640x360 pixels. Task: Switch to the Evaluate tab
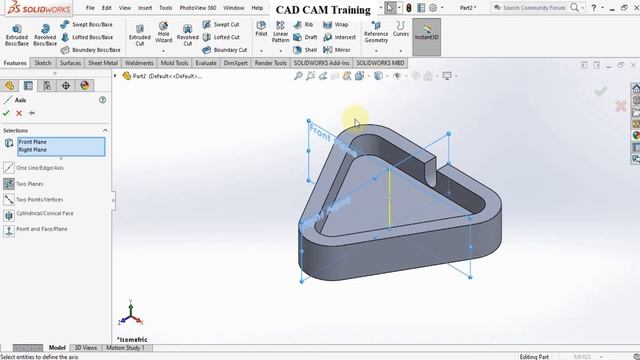click(x=206, y=63)
